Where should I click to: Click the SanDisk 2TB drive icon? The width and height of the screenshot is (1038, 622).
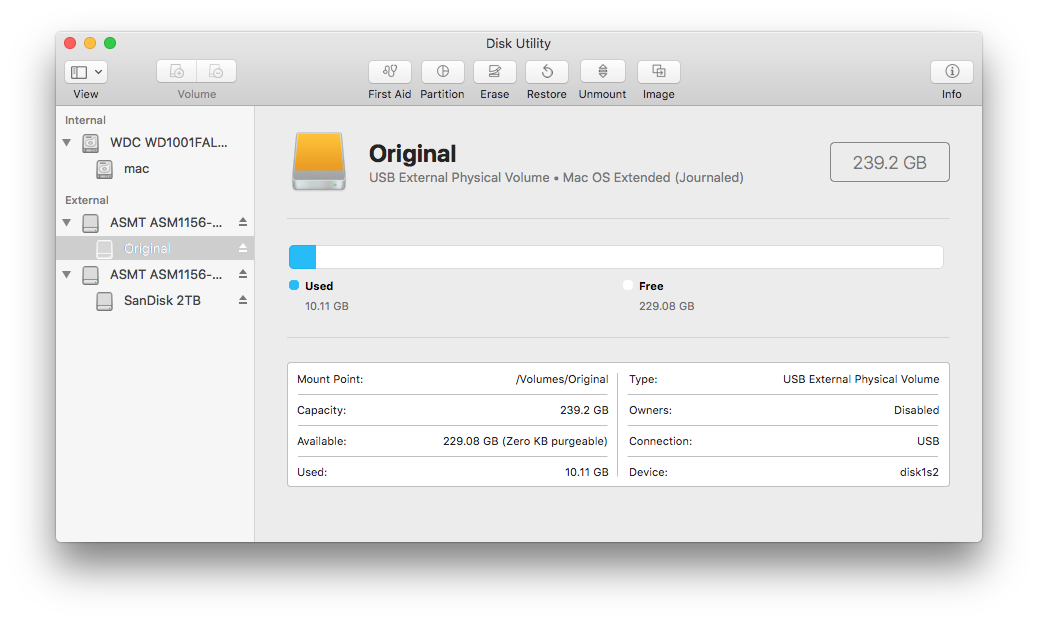[105, 301]
